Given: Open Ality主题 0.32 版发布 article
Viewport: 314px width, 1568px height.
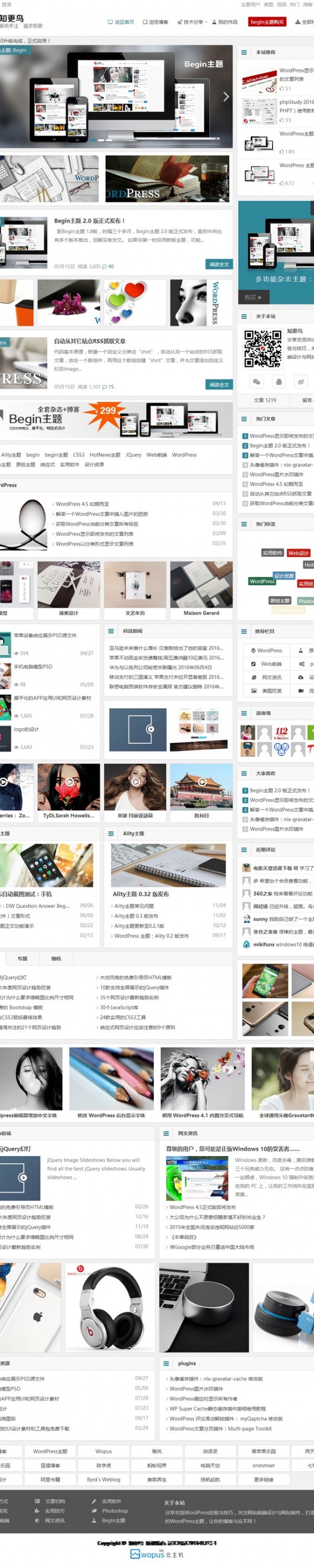Looking at the screenshot, I should coord(141,894).
